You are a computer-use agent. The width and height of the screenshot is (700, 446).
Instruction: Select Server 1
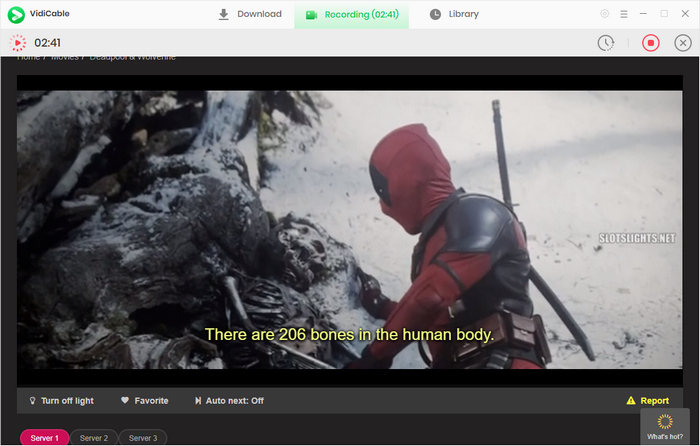point(44,438)
